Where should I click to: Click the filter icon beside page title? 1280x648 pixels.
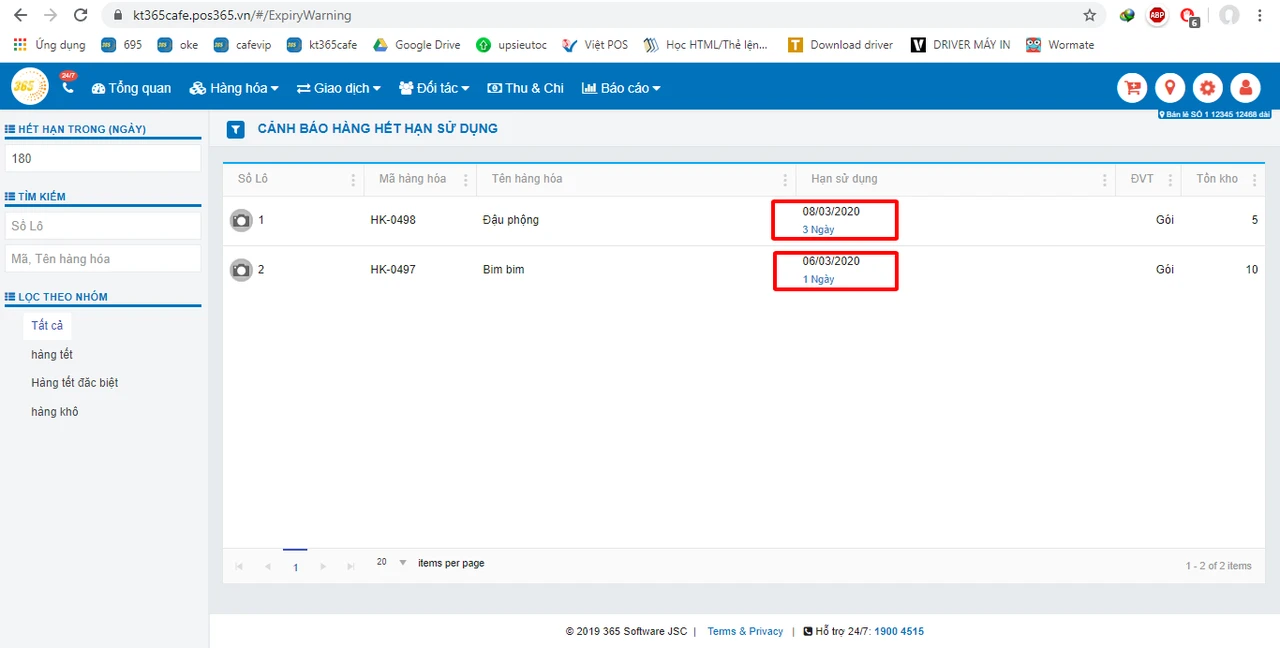(236, 129)
